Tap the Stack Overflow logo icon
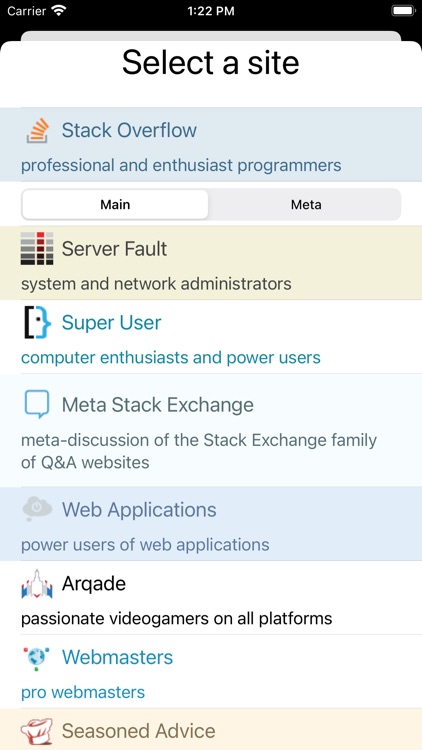This screenshot has height=750, width=422. pyautogui.click(x=37, y=131)
